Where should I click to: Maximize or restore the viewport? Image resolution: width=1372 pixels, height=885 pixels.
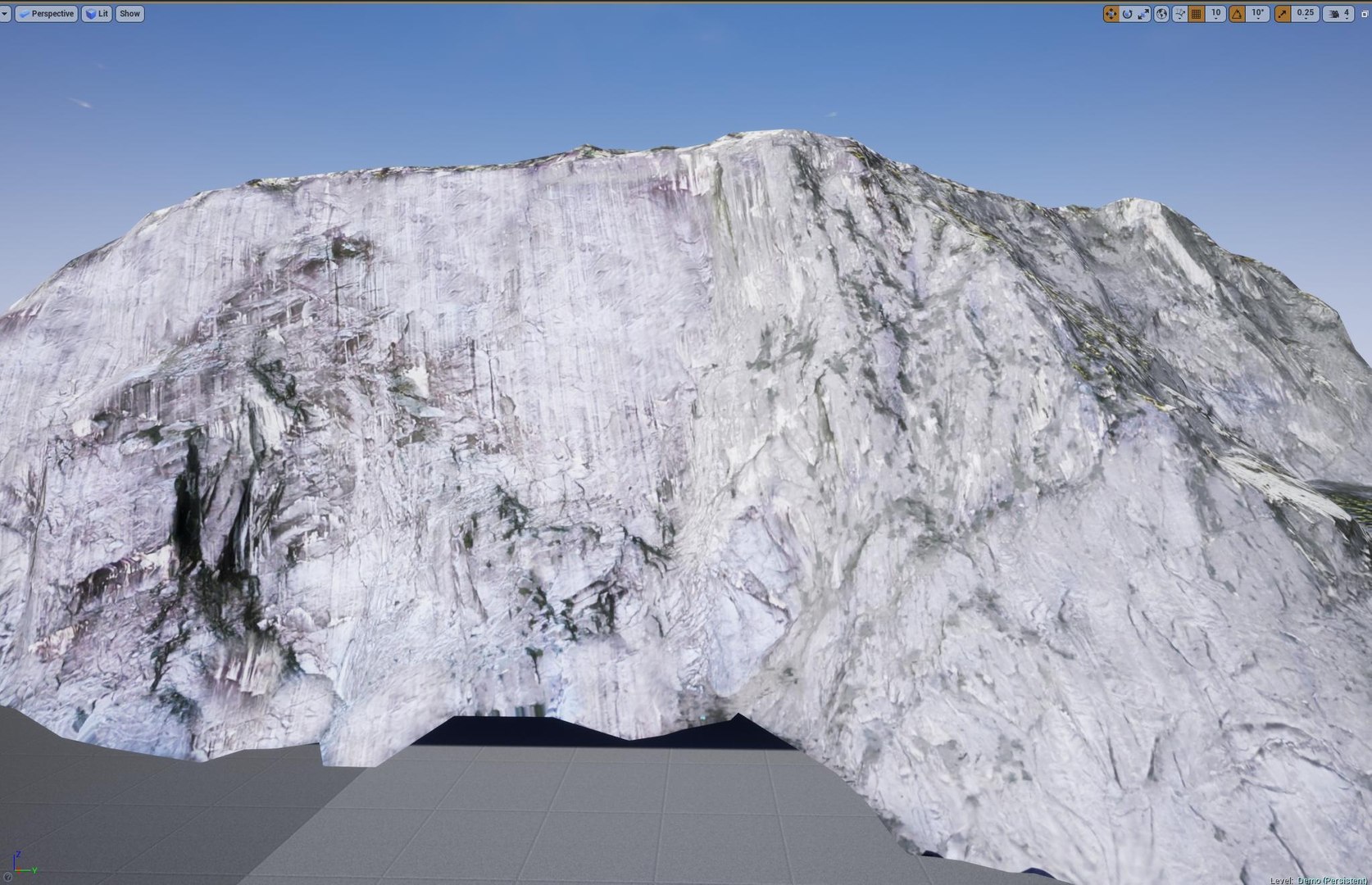pos(1365,13)
